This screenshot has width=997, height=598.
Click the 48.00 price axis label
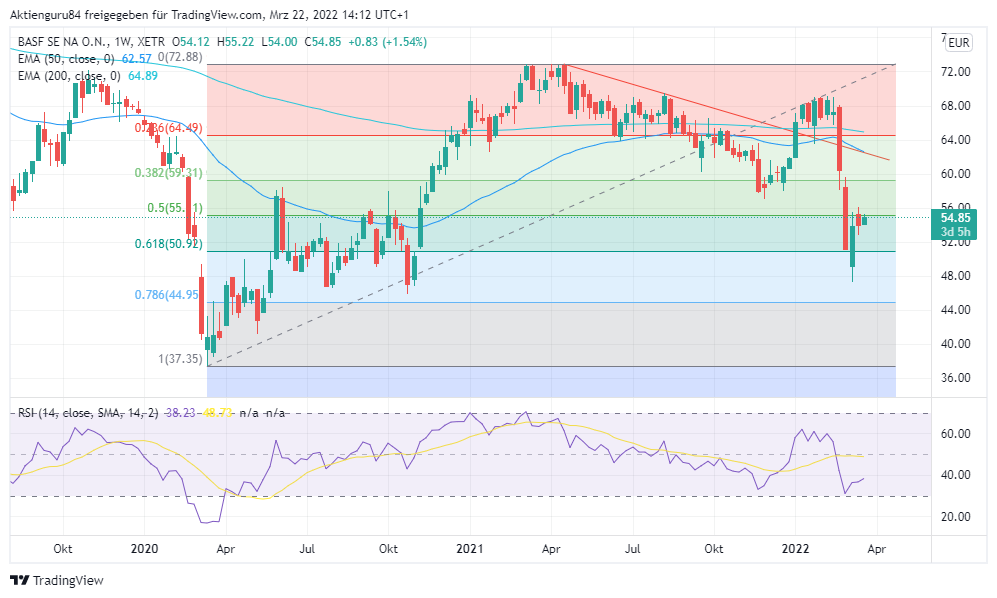(956, 276)
